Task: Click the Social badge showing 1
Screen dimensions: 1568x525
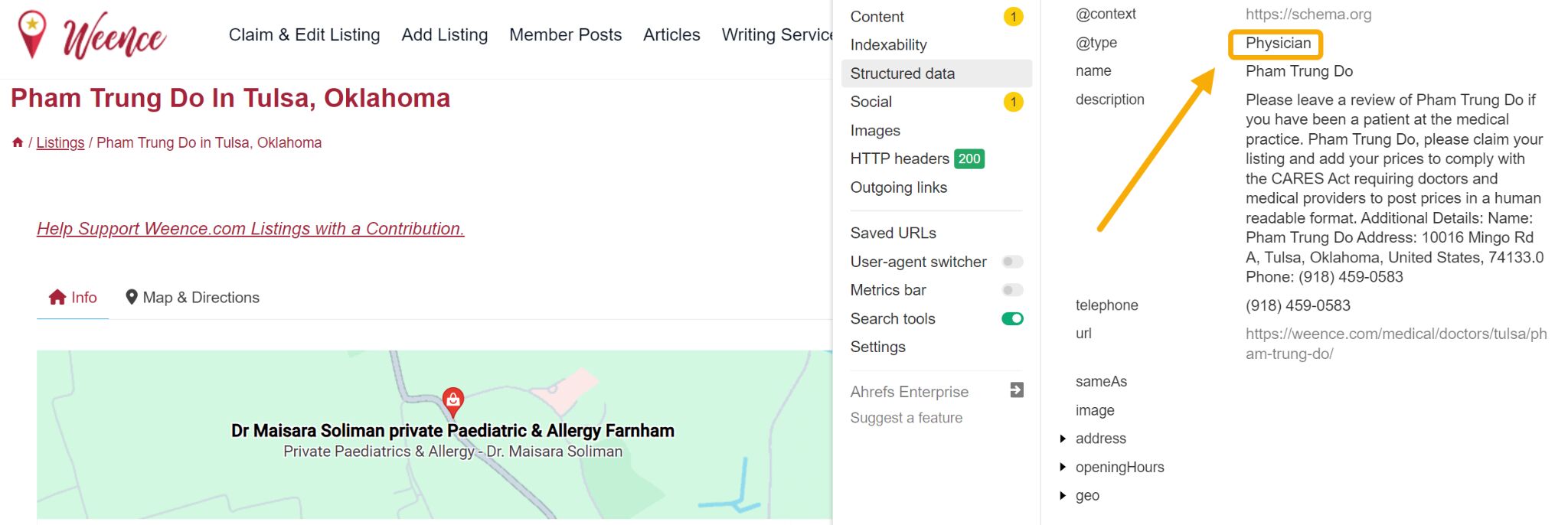Action: point(1012,101)
